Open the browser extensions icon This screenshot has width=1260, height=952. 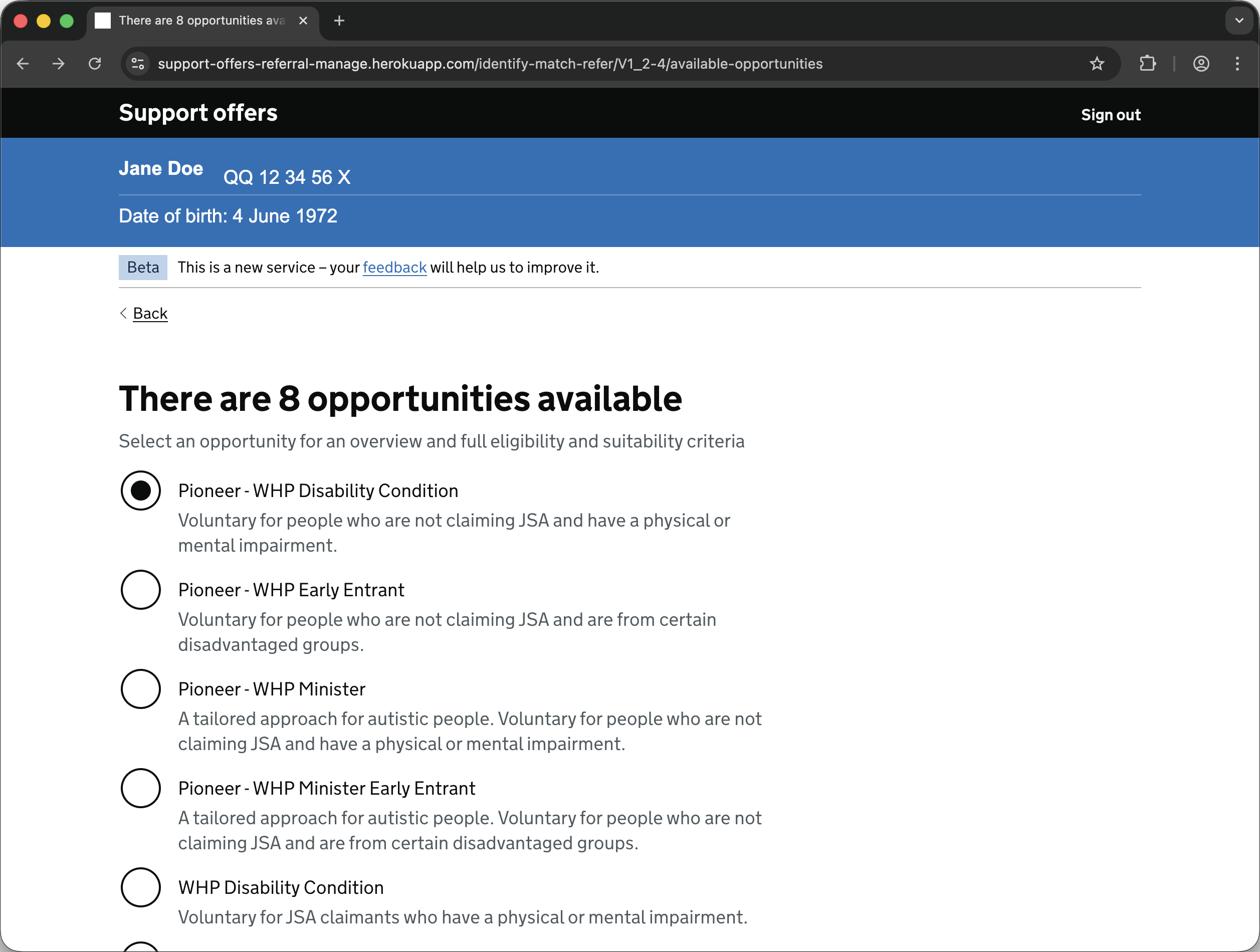(1147, 63)
